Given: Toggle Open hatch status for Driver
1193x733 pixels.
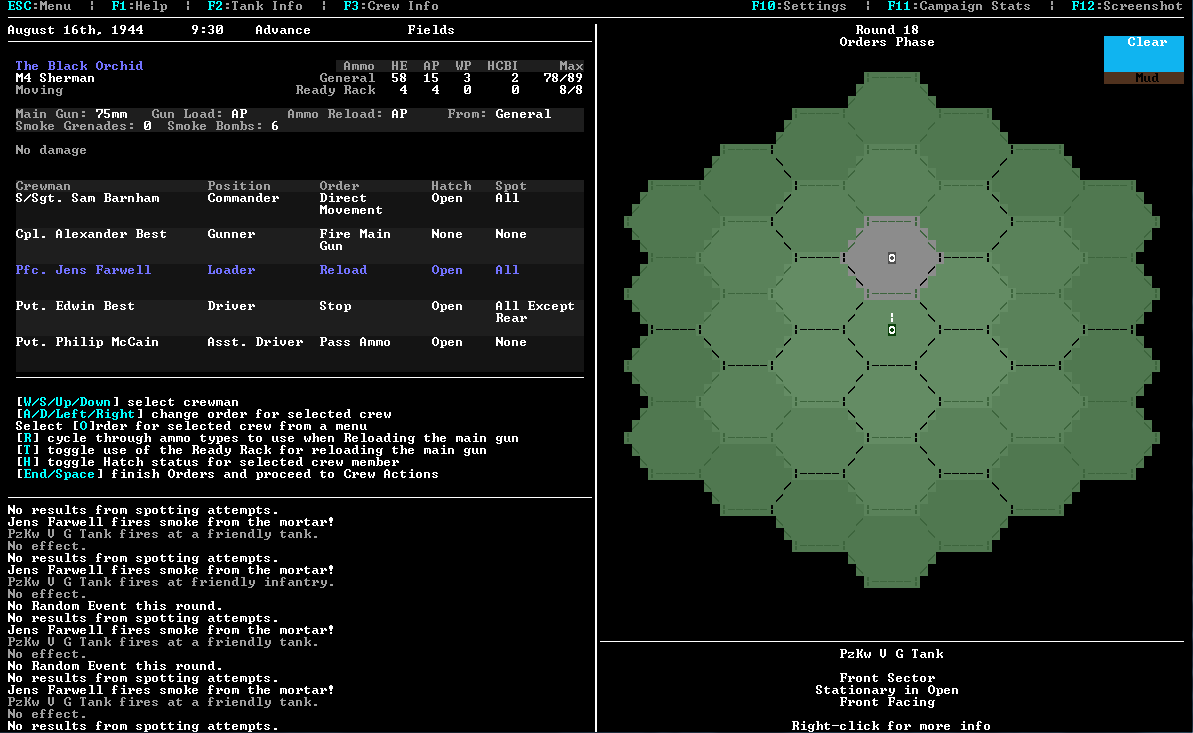Looking at the screenshot, I should pyautogui.click(x=447, y=306).
